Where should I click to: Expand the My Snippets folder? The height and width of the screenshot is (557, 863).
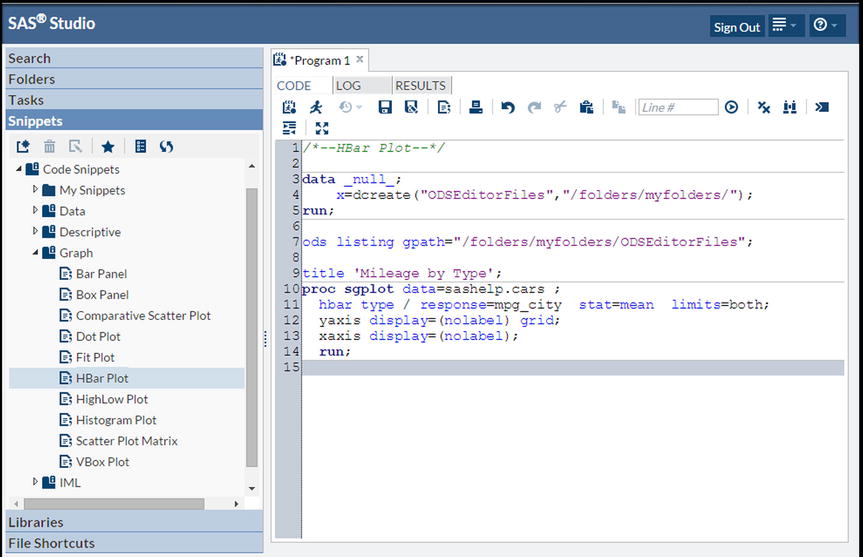(35, 189)
